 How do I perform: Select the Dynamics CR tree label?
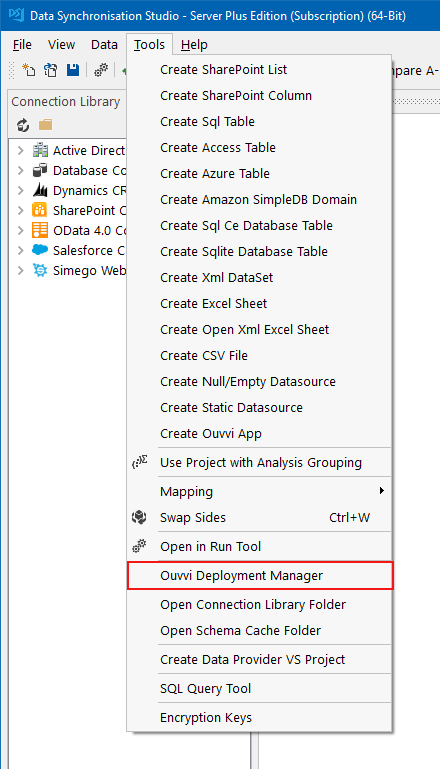click(x=89, y=190)
